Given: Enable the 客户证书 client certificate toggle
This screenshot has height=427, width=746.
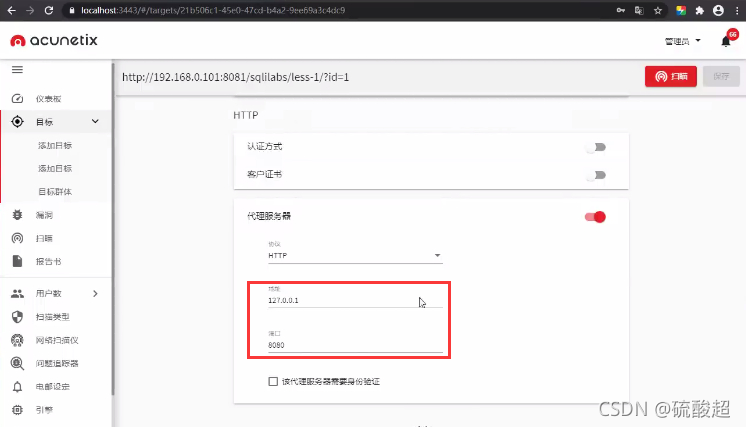Looking at the screenshot, I should click(596, 175).
